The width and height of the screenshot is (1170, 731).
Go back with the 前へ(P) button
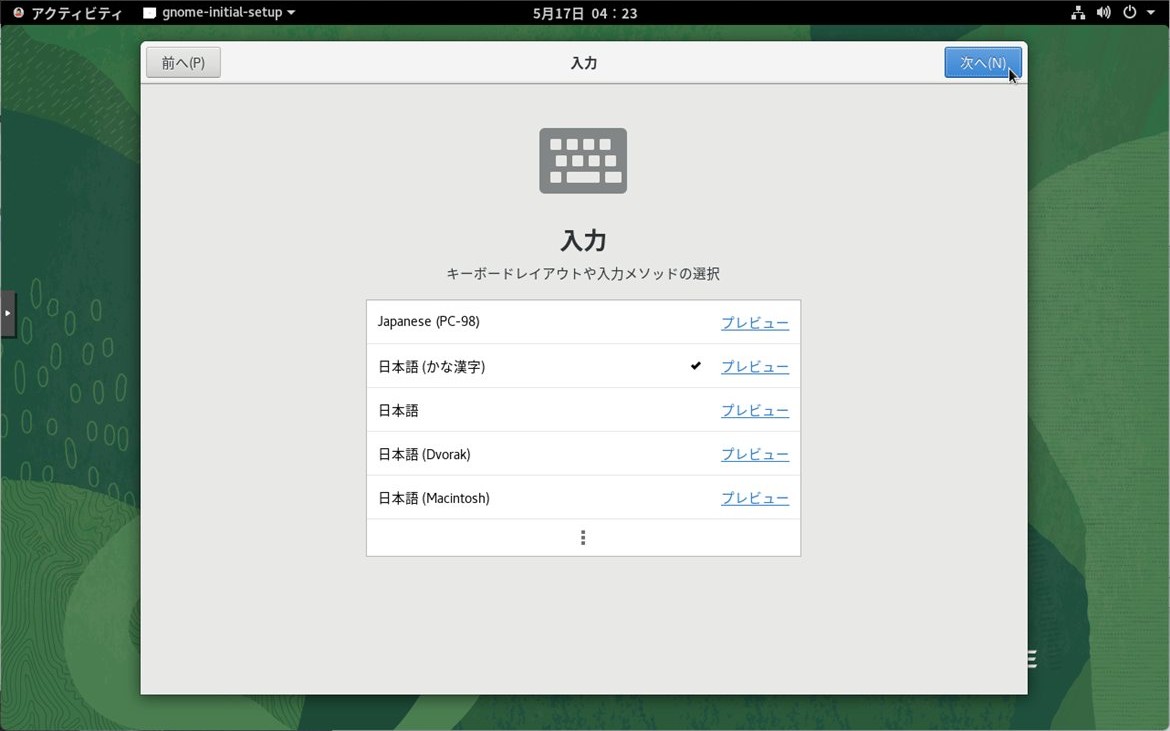tap(183, 63)
